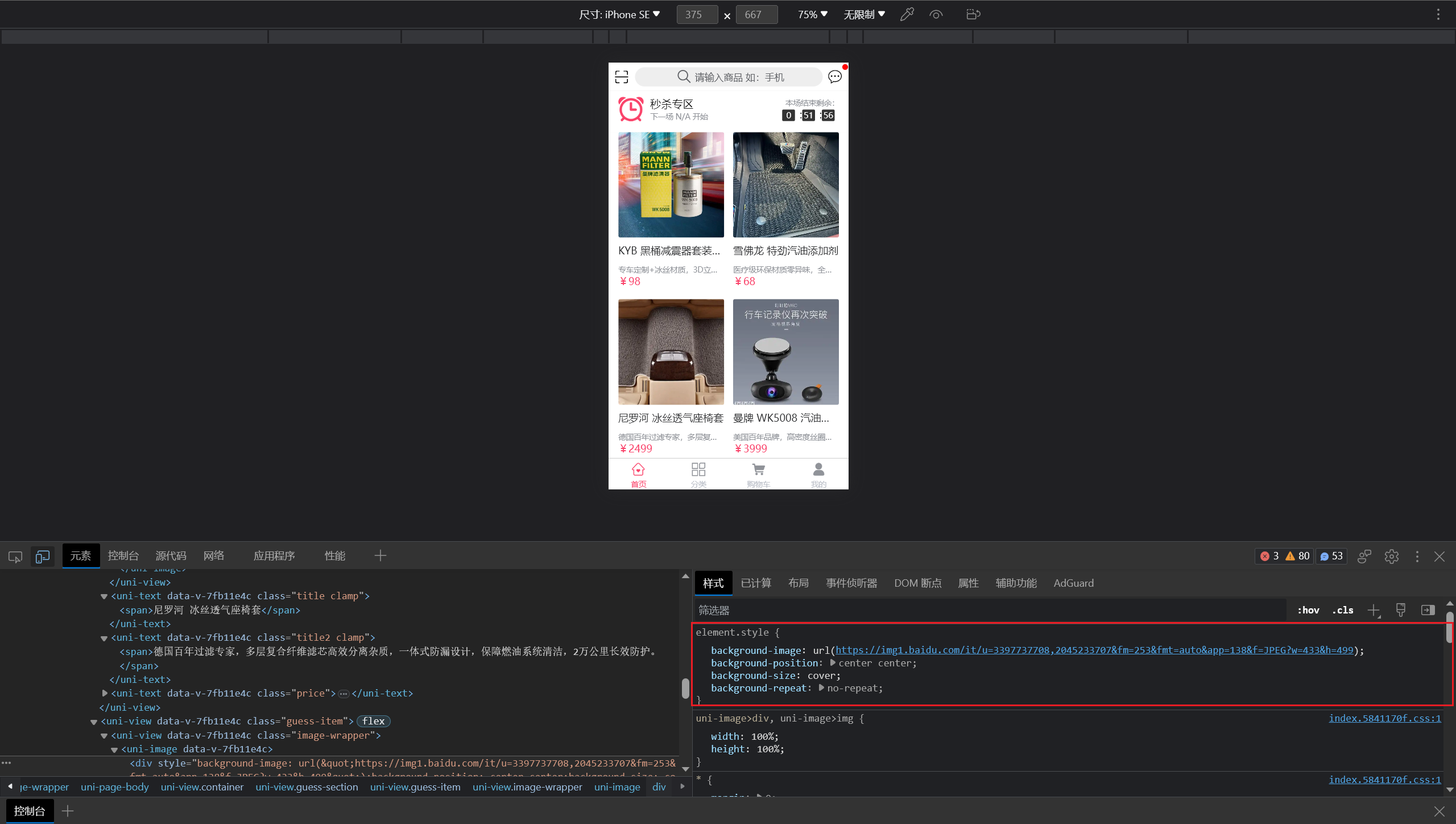Screen dimensions: 1456x824
Task: Open index.5841170f.css link for uni-image rule
Action: pyautogui.click(x=1385, y=718)
